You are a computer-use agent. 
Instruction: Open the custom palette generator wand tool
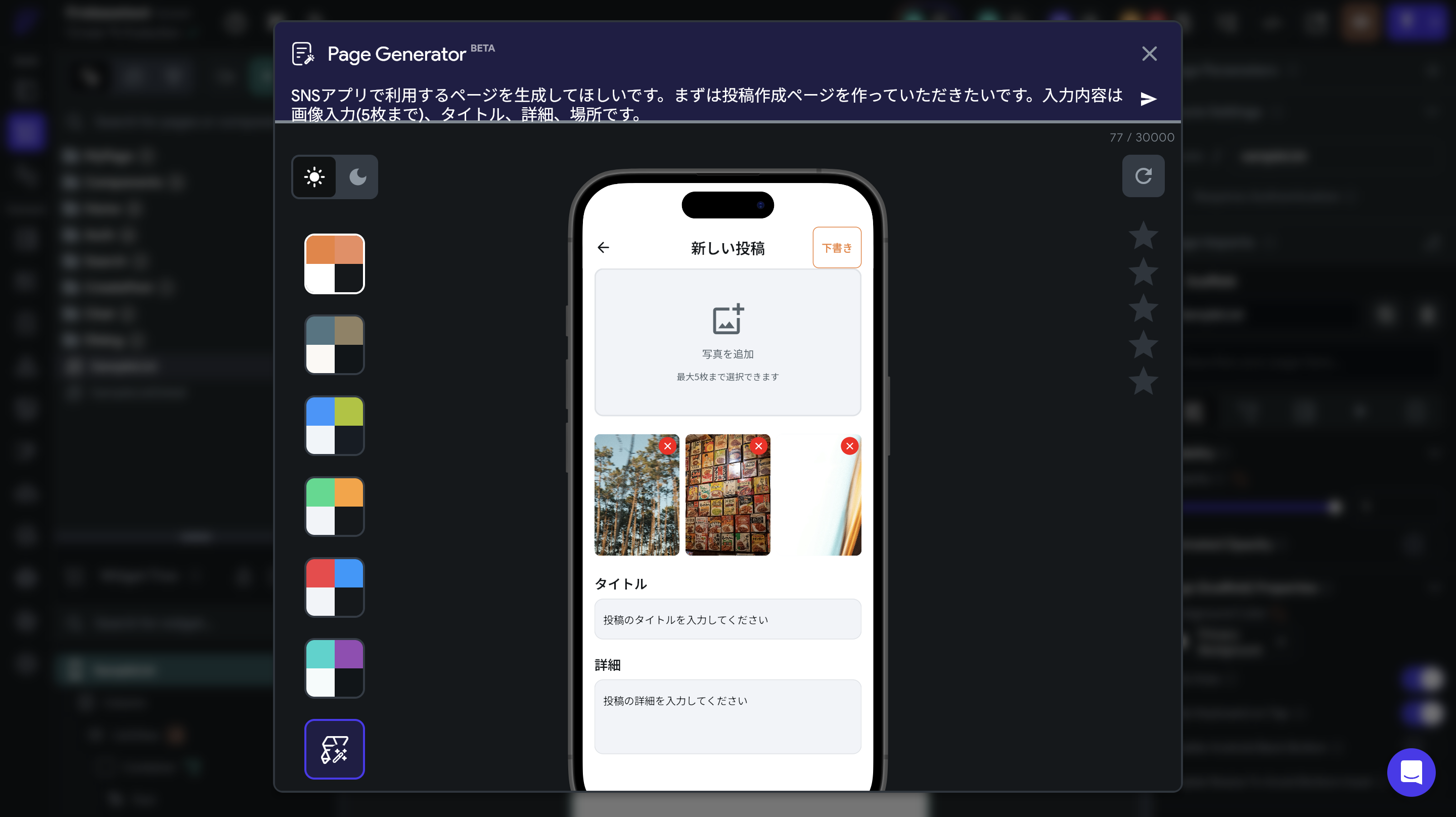[x=334, y=749]
